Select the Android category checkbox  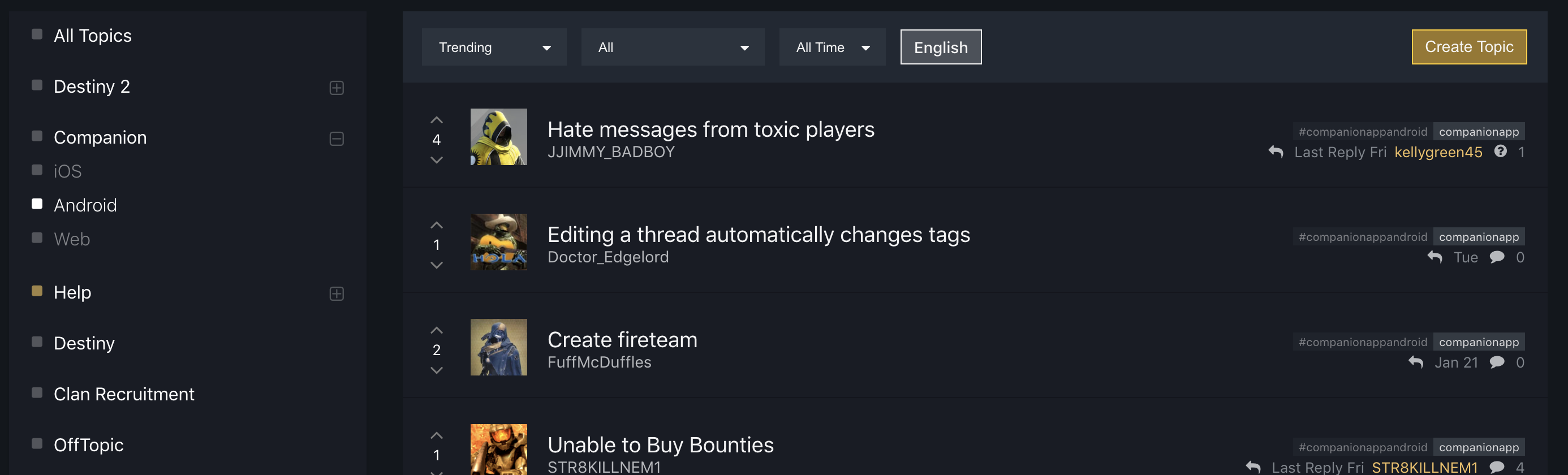[x=37, y=204]
